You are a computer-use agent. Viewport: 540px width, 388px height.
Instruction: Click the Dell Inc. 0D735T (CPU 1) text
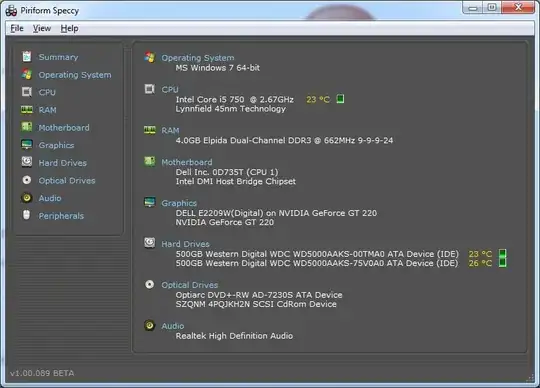pos(227,172)
